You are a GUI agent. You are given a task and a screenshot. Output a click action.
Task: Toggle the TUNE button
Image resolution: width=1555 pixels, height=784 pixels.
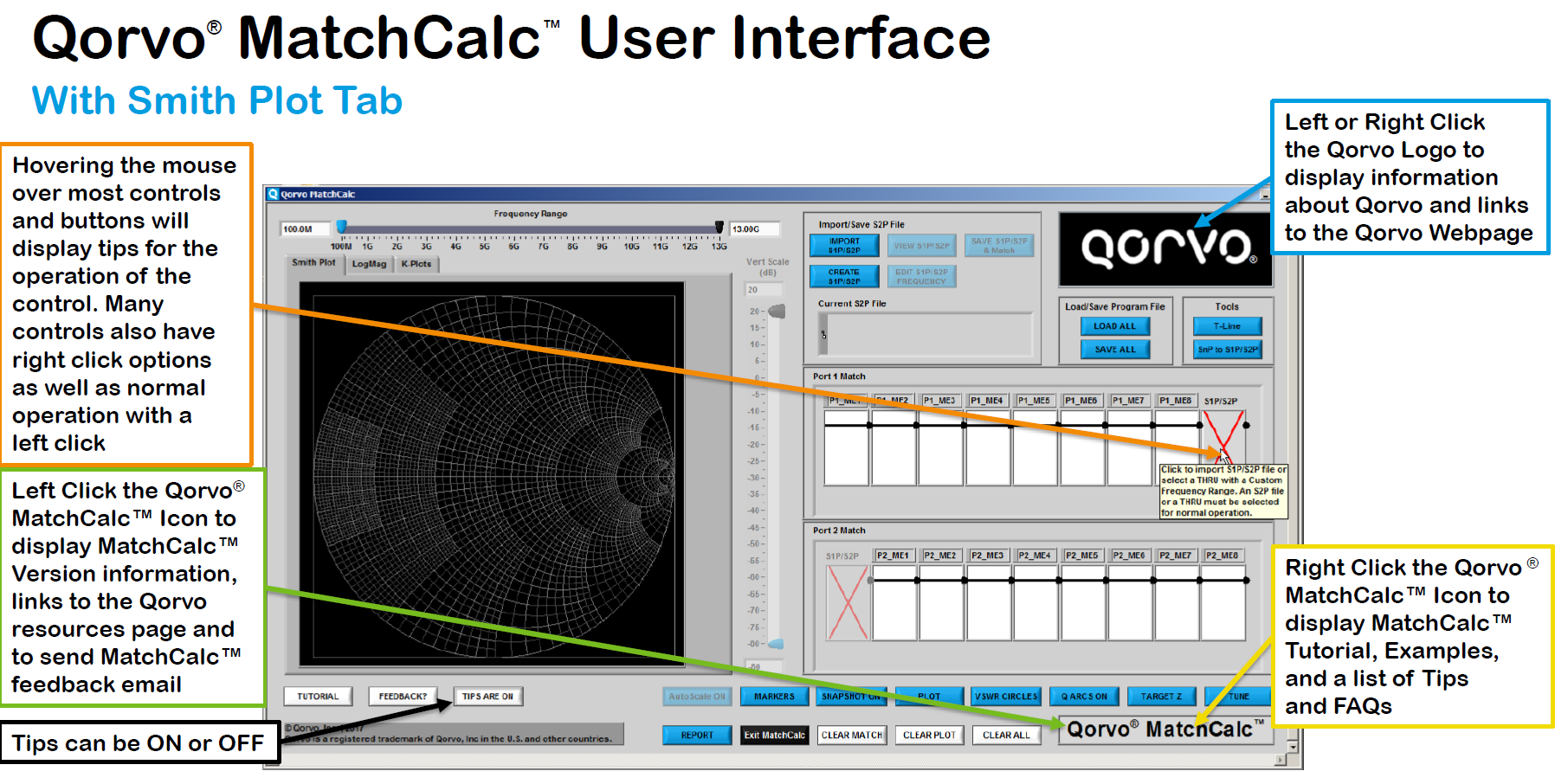coord(1238,697)
